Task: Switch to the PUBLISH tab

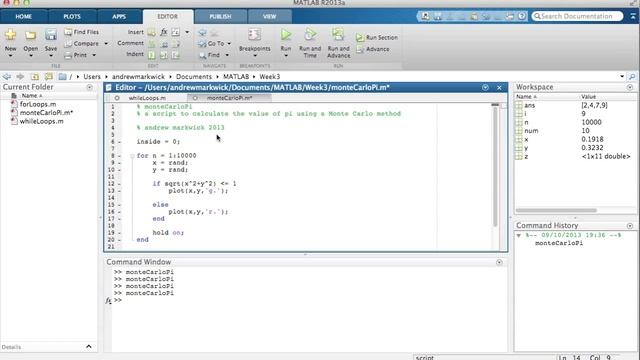Action: click(x=220, y=16)
